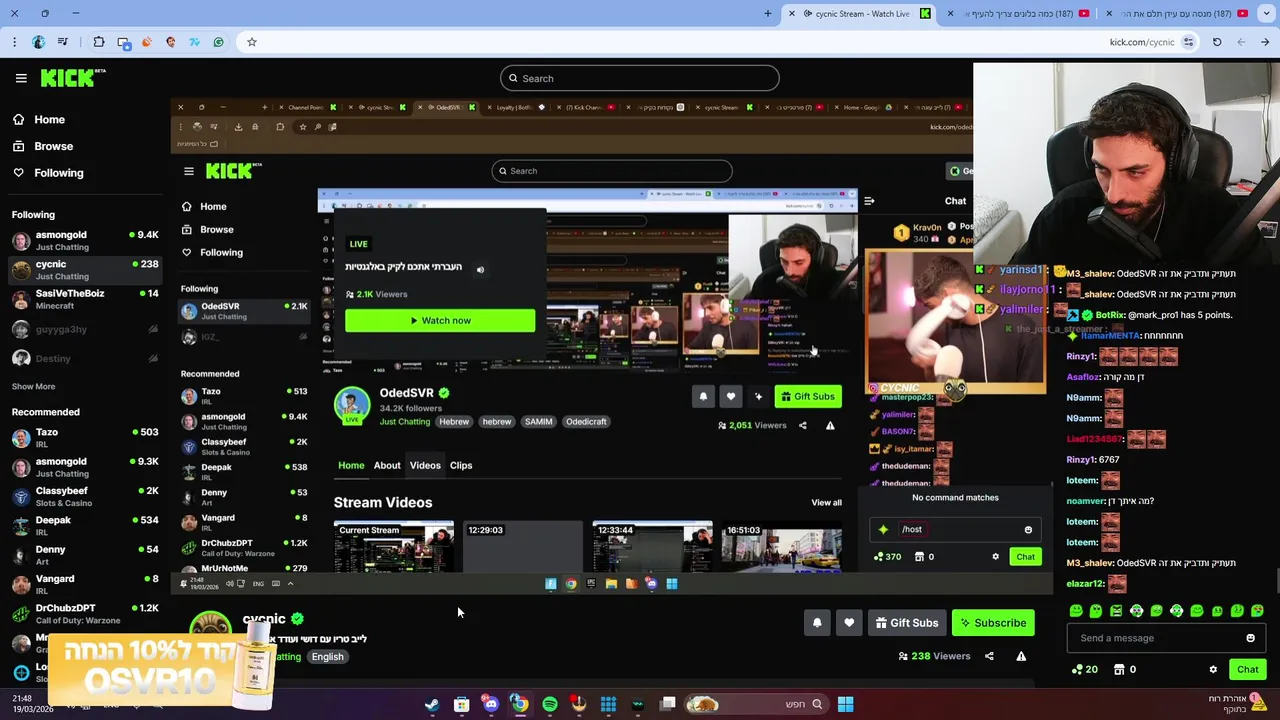Open a new Chrome tab with plus
This screenshot has width=1280, height=720.
point(768,13)
